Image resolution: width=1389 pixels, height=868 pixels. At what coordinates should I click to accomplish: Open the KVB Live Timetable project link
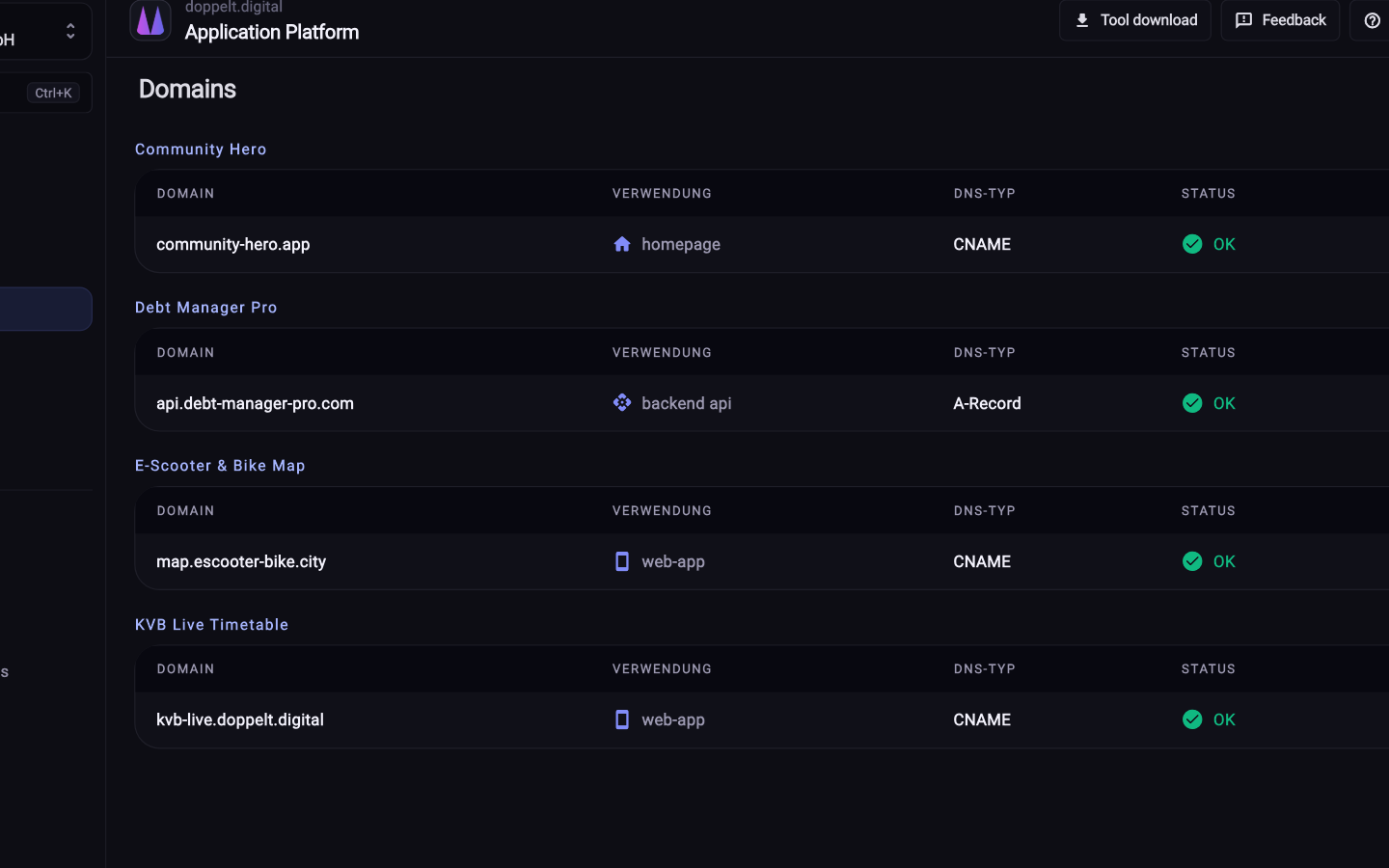coord(212,625)
